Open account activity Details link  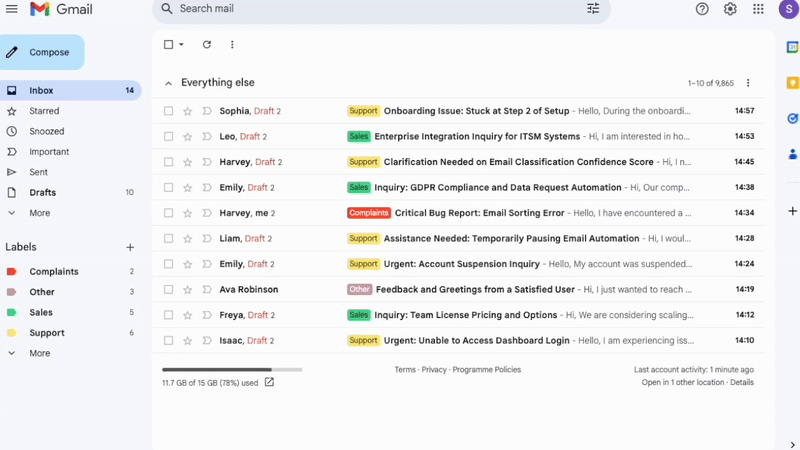pos(742,382)
